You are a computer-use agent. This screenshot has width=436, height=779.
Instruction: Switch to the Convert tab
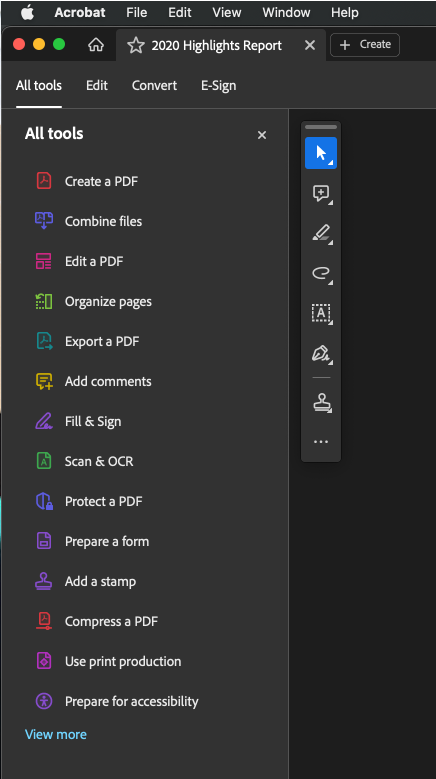[x=154, y=85]
